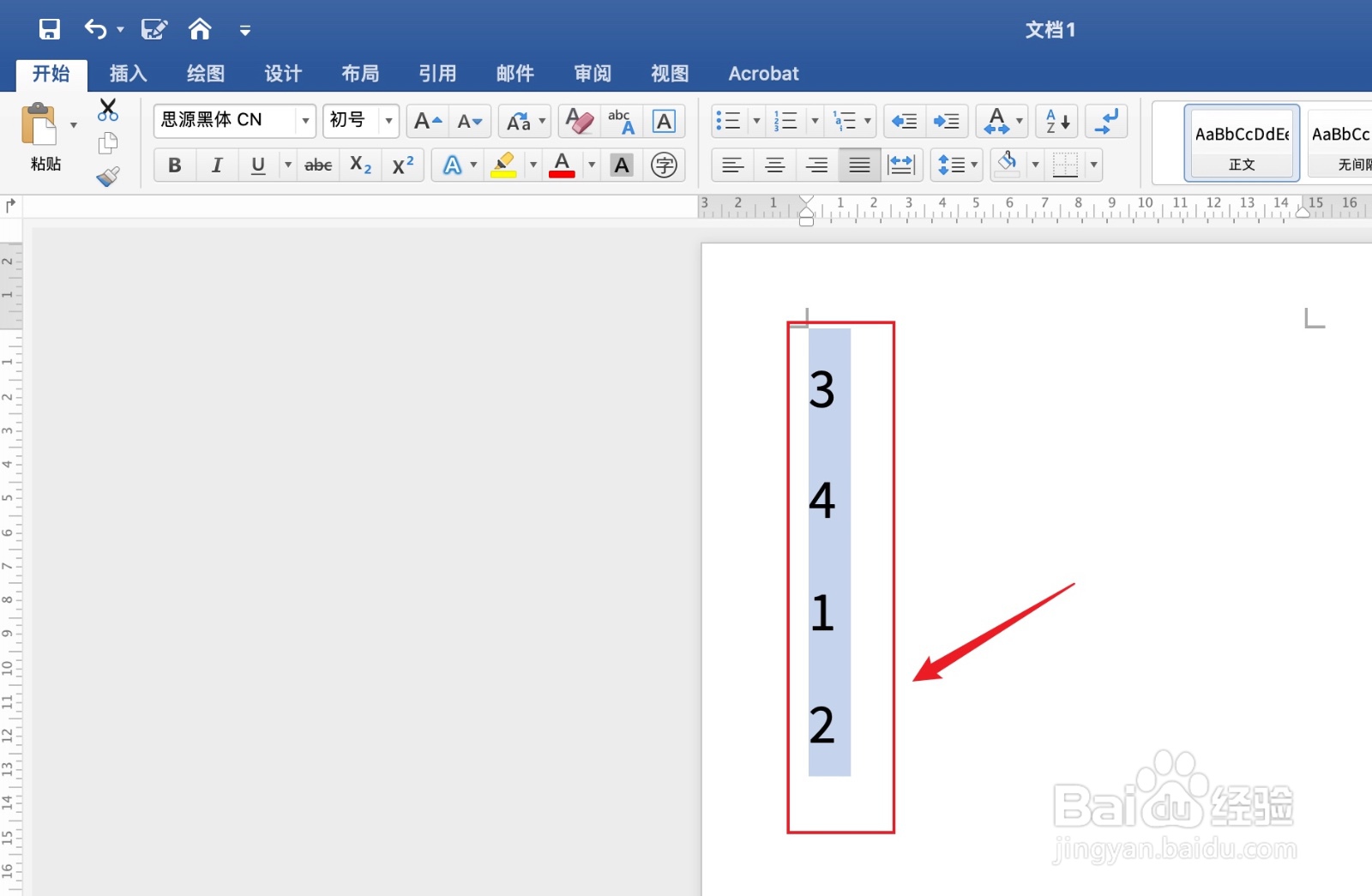Open underline style dropdown arrow
The height and width of the screenshot is (896, 1372).
point(288,165)
